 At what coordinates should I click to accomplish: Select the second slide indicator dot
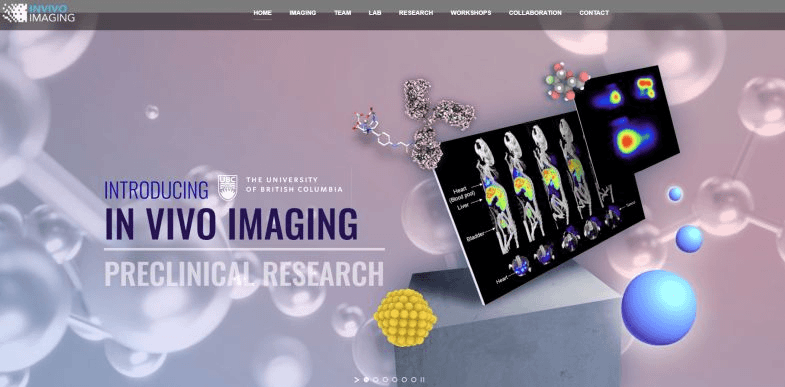[375, 379]
